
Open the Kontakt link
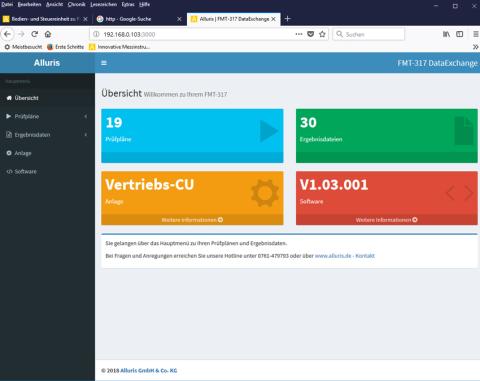point(365,256)
